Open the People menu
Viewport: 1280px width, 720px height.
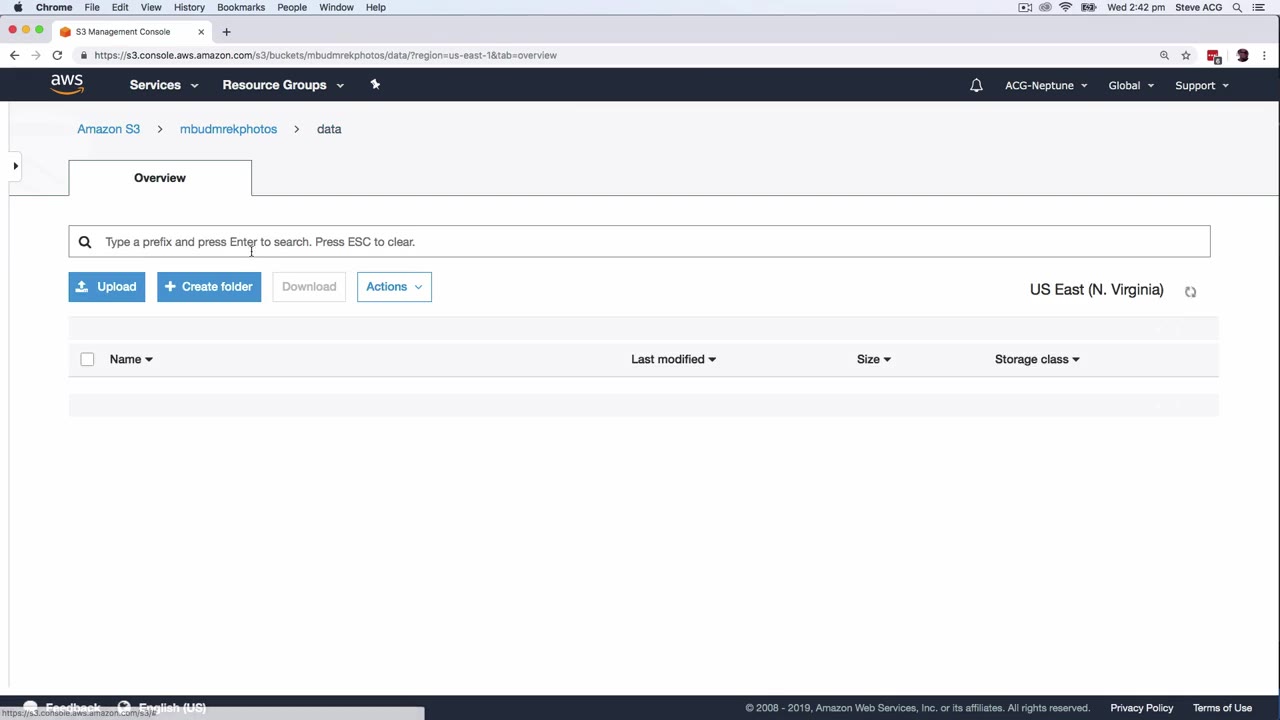[x=292, y=7]
